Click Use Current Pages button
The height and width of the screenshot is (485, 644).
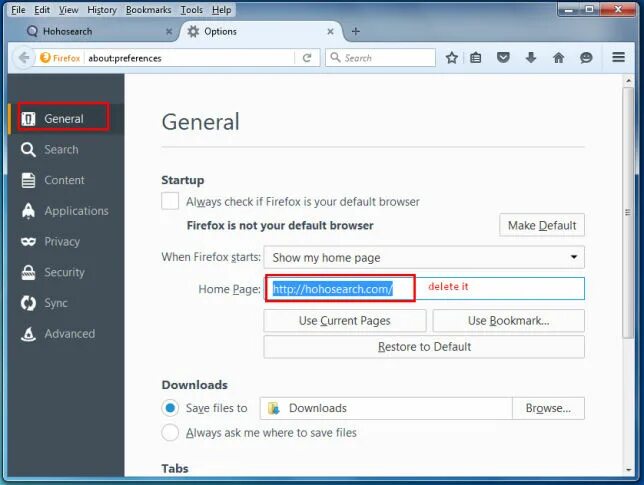(x=345, y=321)
